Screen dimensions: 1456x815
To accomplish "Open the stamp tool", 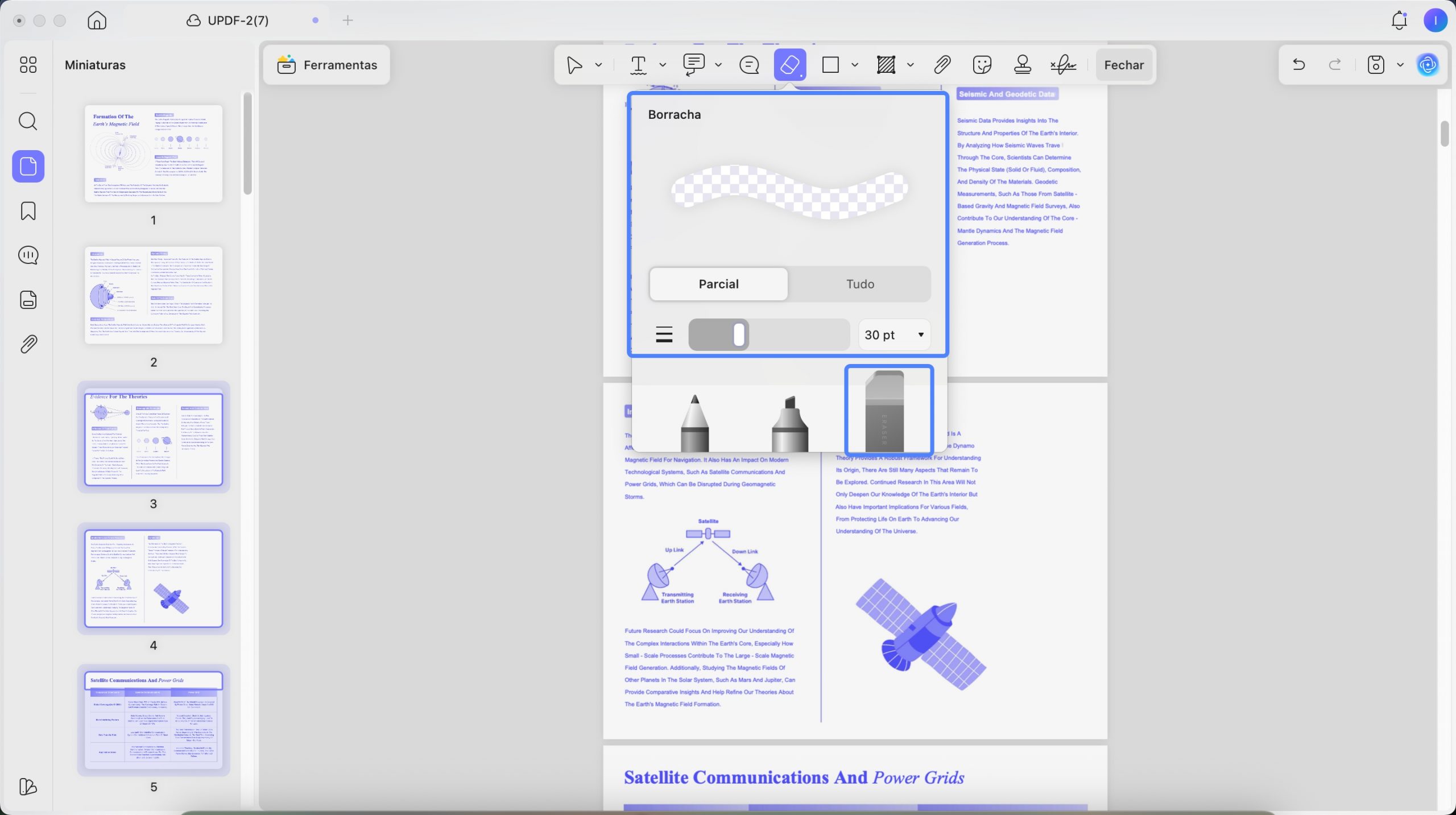I will [1022, 65].
